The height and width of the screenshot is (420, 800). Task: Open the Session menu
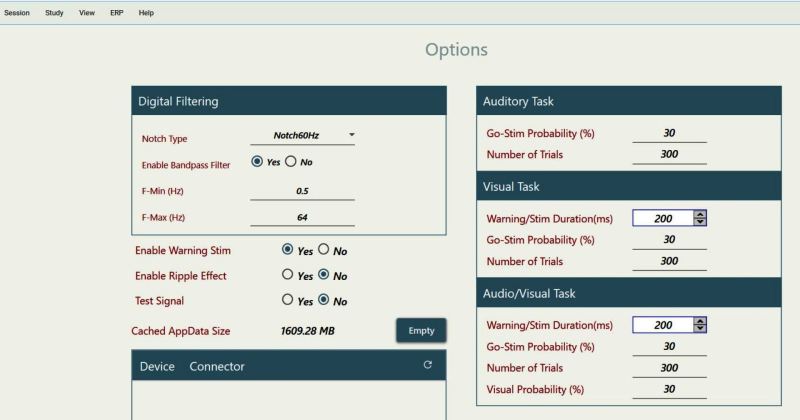click(17, 13)
